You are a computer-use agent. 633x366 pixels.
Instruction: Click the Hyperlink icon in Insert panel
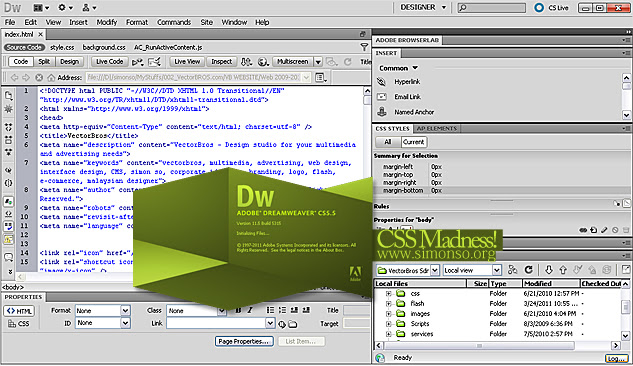381,82
